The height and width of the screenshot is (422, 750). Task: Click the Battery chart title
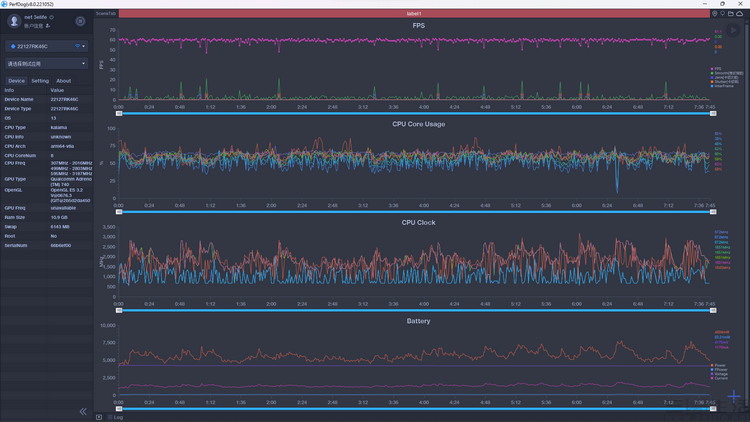pyautogui.click(x=419, y=321)
